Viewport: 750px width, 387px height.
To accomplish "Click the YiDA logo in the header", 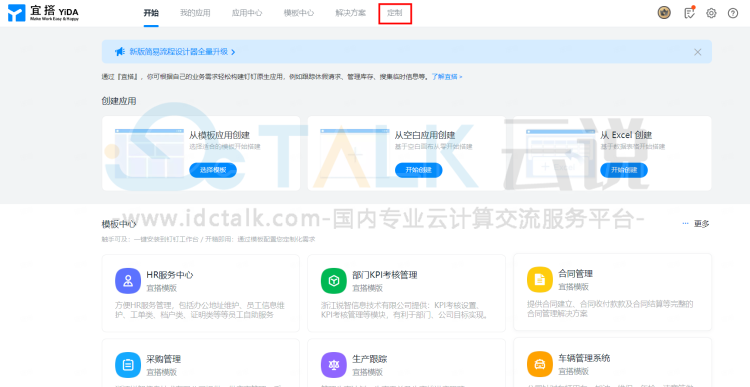I will (43, 13).
